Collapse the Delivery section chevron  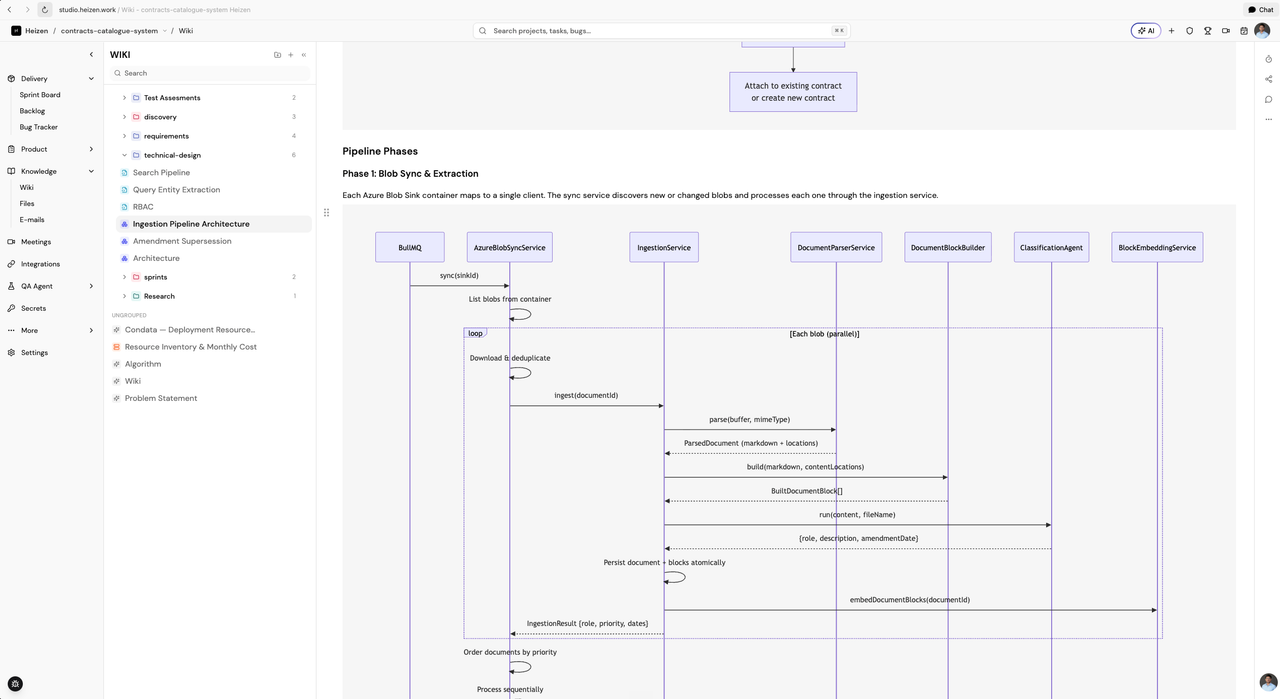pos(91,79)
